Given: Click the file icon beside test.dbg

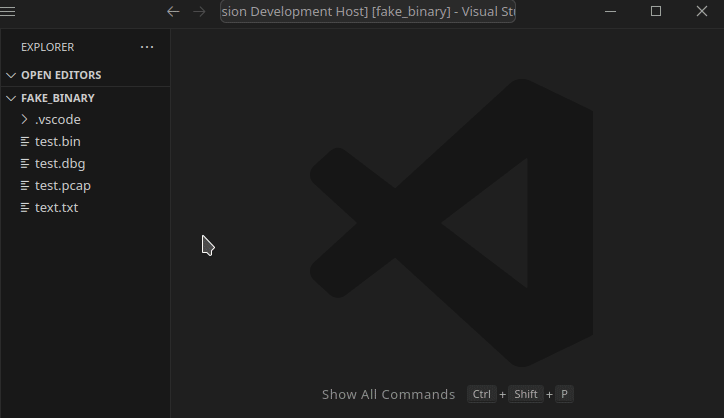Looking at the screenshot, I should (25, 164).
